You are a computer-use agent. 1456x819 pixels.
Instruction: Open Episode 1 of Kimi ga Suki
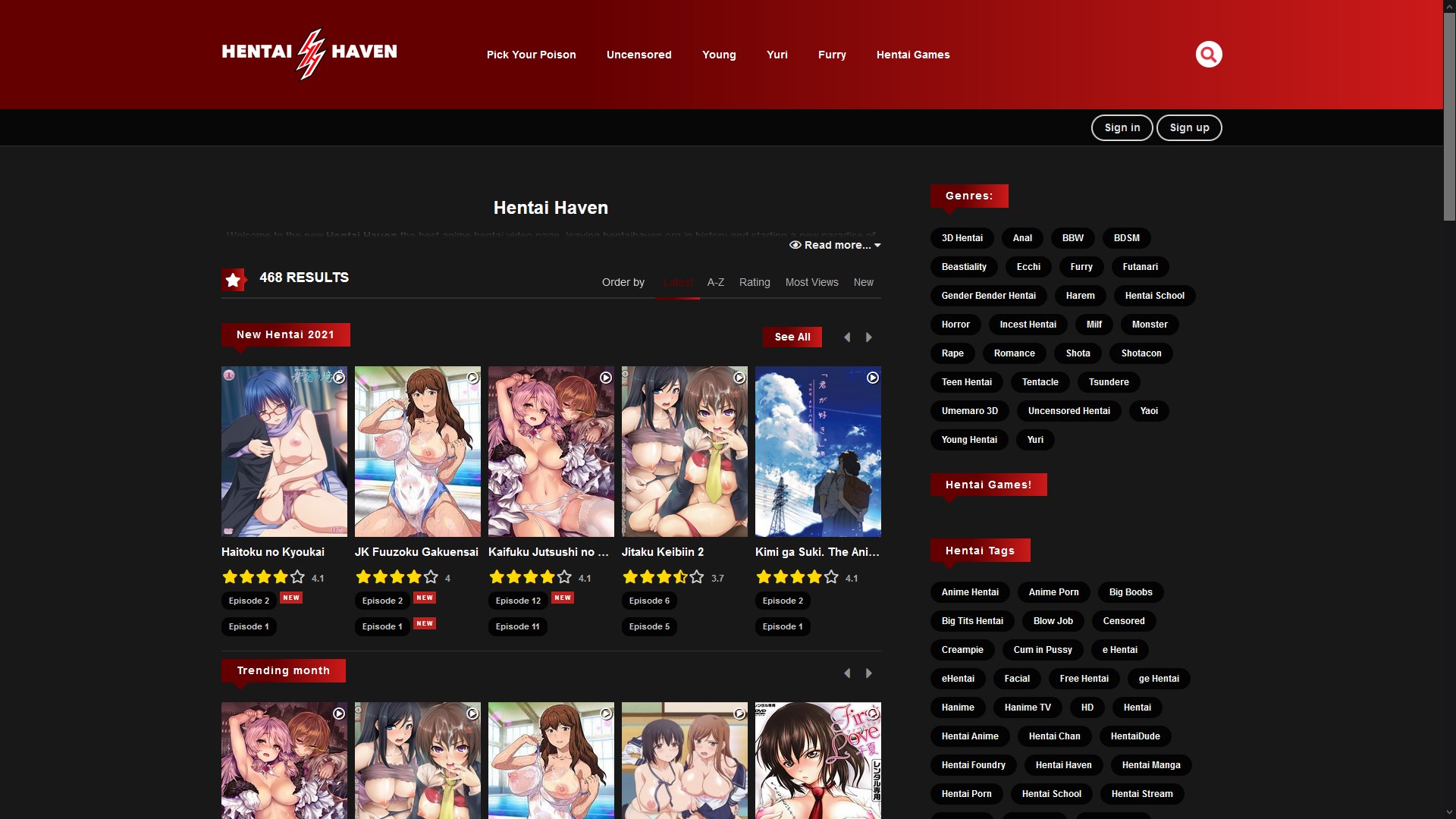pos(783,626)
